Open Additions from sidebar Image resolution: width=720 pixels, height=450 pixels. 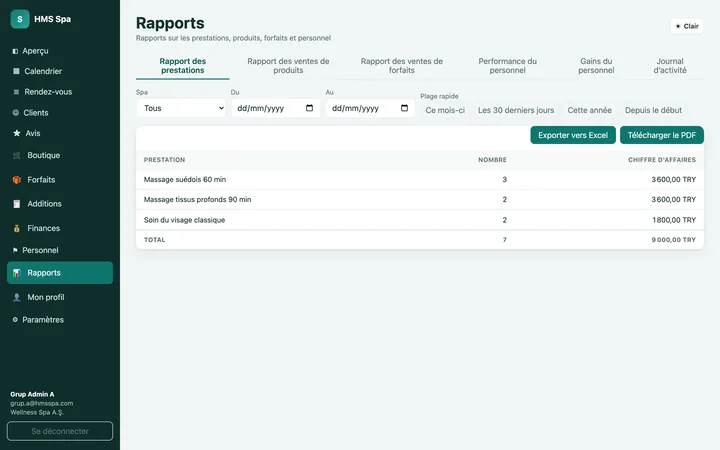click(60, 204)
